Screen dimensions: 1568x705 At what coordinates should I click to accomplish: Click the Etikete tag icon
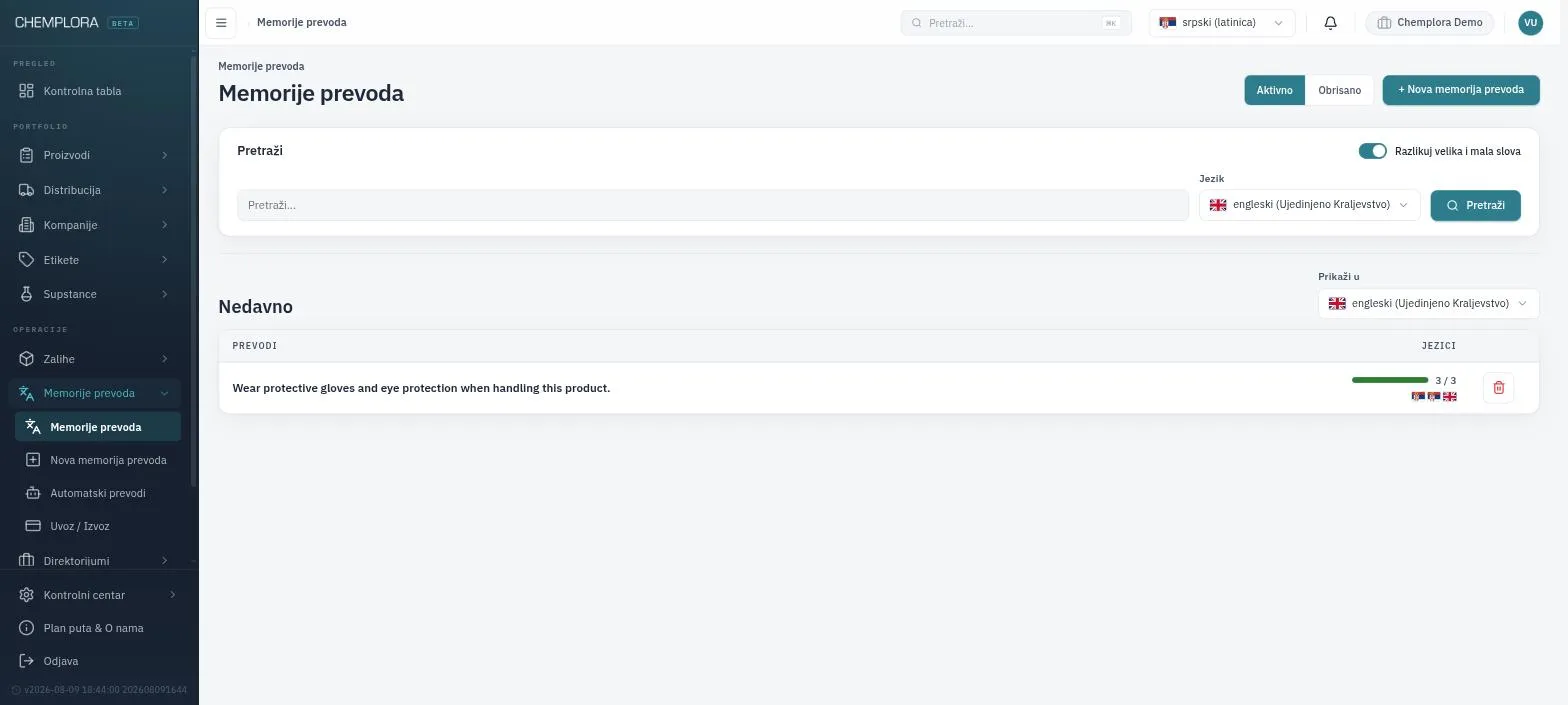[x=27, y=260]
